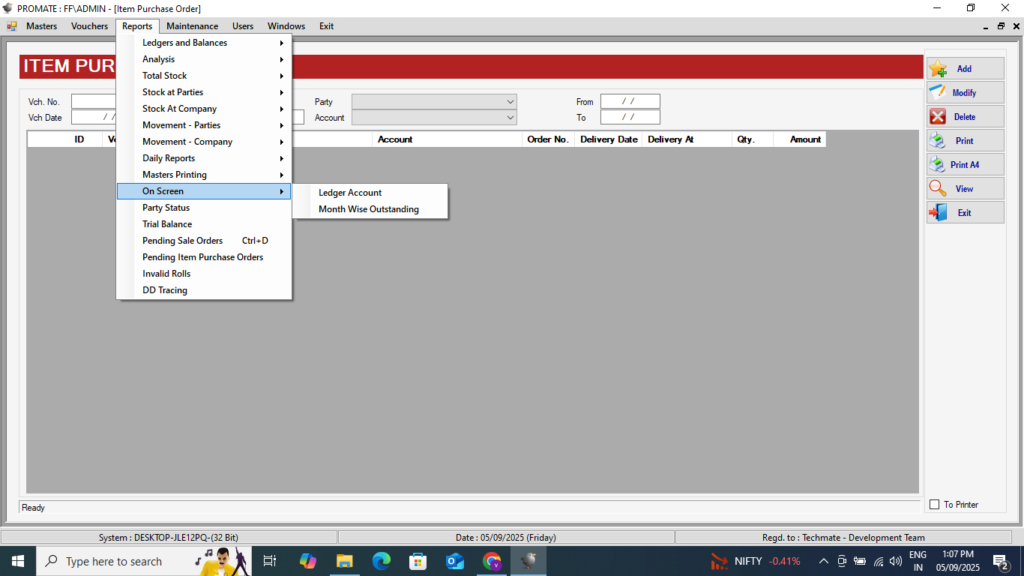Viewport: 1024px width, 576px height.
Task: Click the Modify pencil icon
Action: tap(938, 93)
